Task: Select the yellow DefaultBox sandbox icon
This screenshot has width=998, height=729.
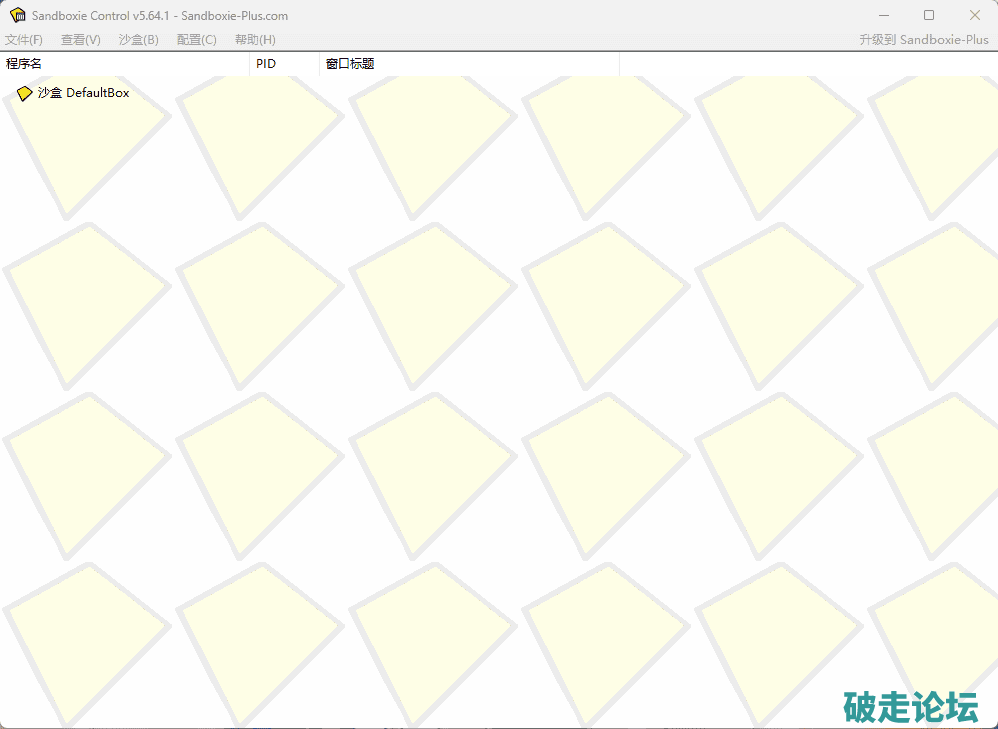Action: (25, 93)
